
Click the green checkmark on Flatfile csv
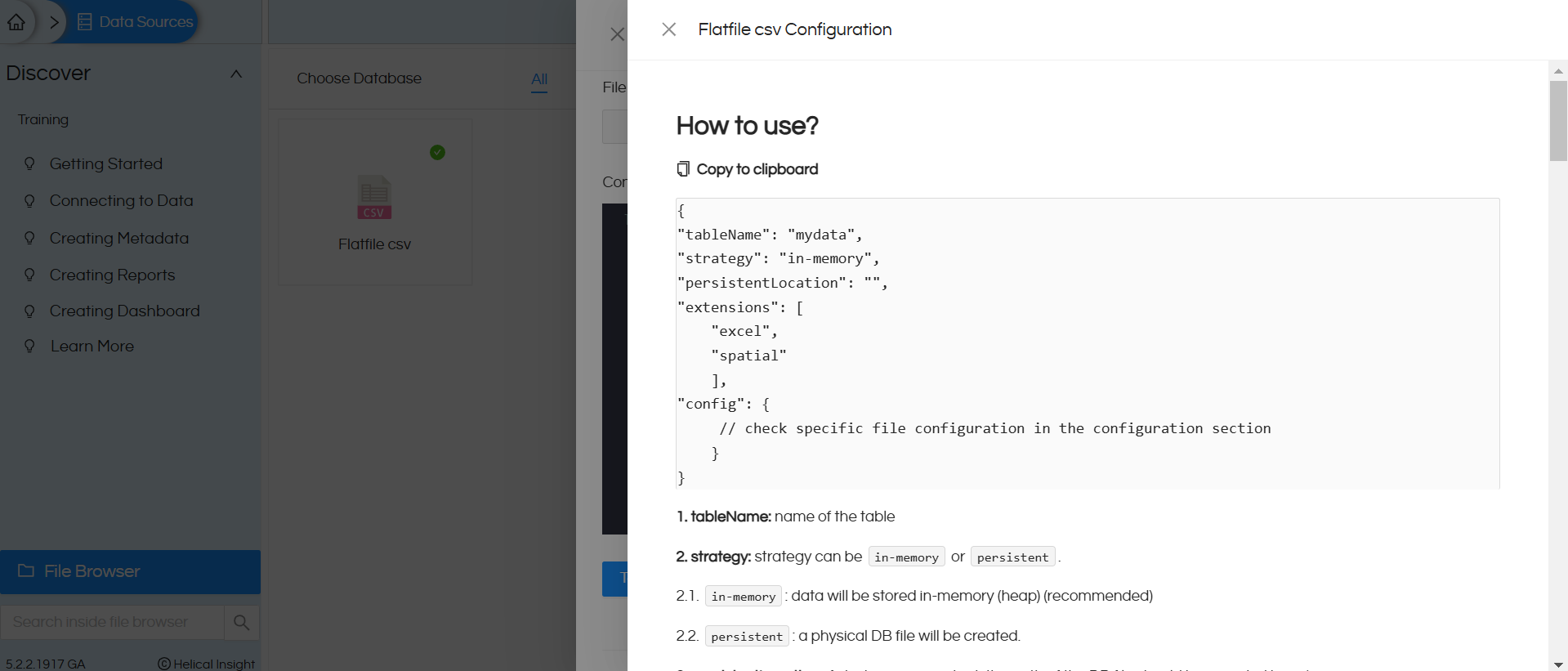(437, 152)
